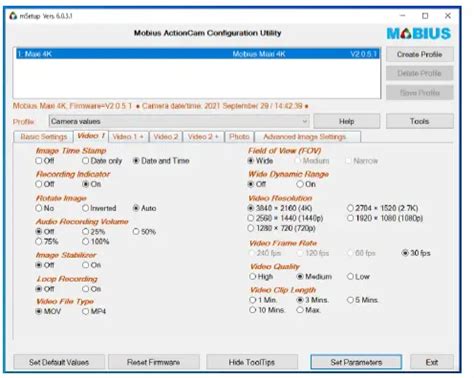Click the Video Resolution heading
Image resolution: width=474 pixels, height=378 pixels.
[280, 198]
